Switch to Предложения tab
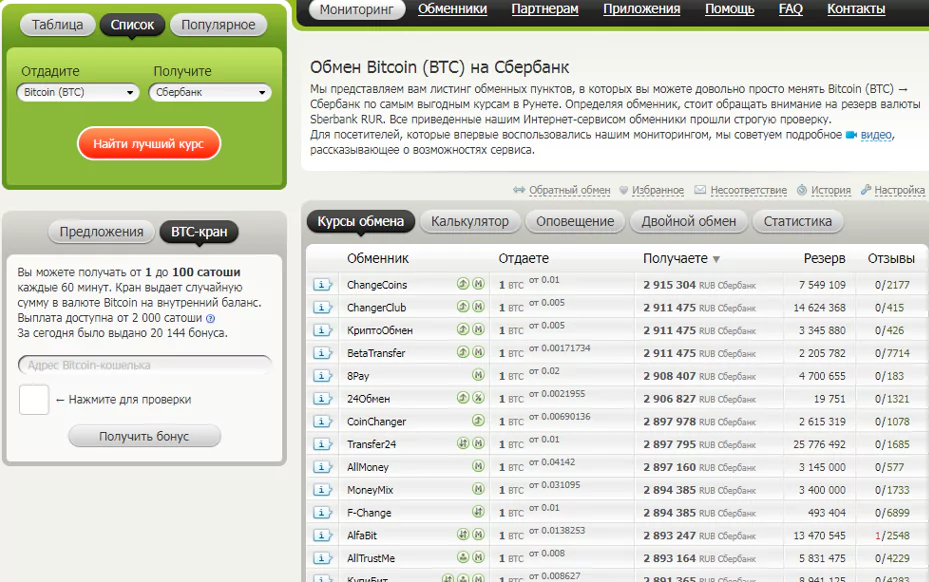 coord(101,232)
